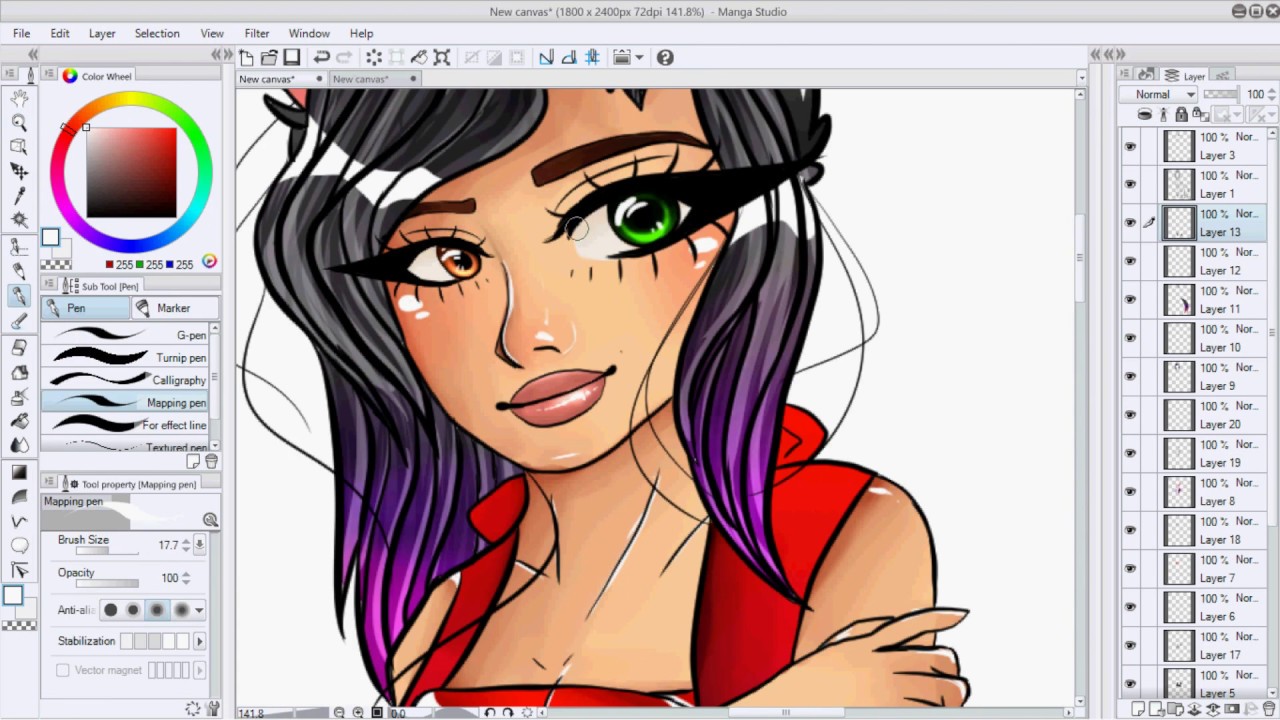Select the Auto select magic wand tool
The image size is (1280, 720).
[x=19, y=218]
